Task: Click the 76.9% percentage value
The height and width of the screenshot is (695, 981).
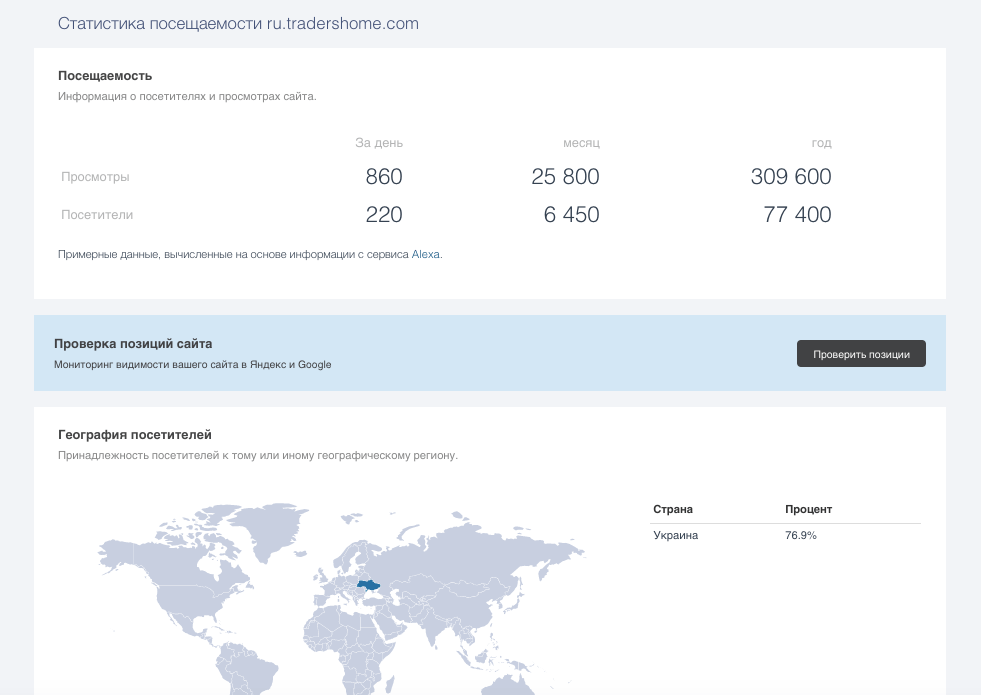Action: [x=801, y=535]
